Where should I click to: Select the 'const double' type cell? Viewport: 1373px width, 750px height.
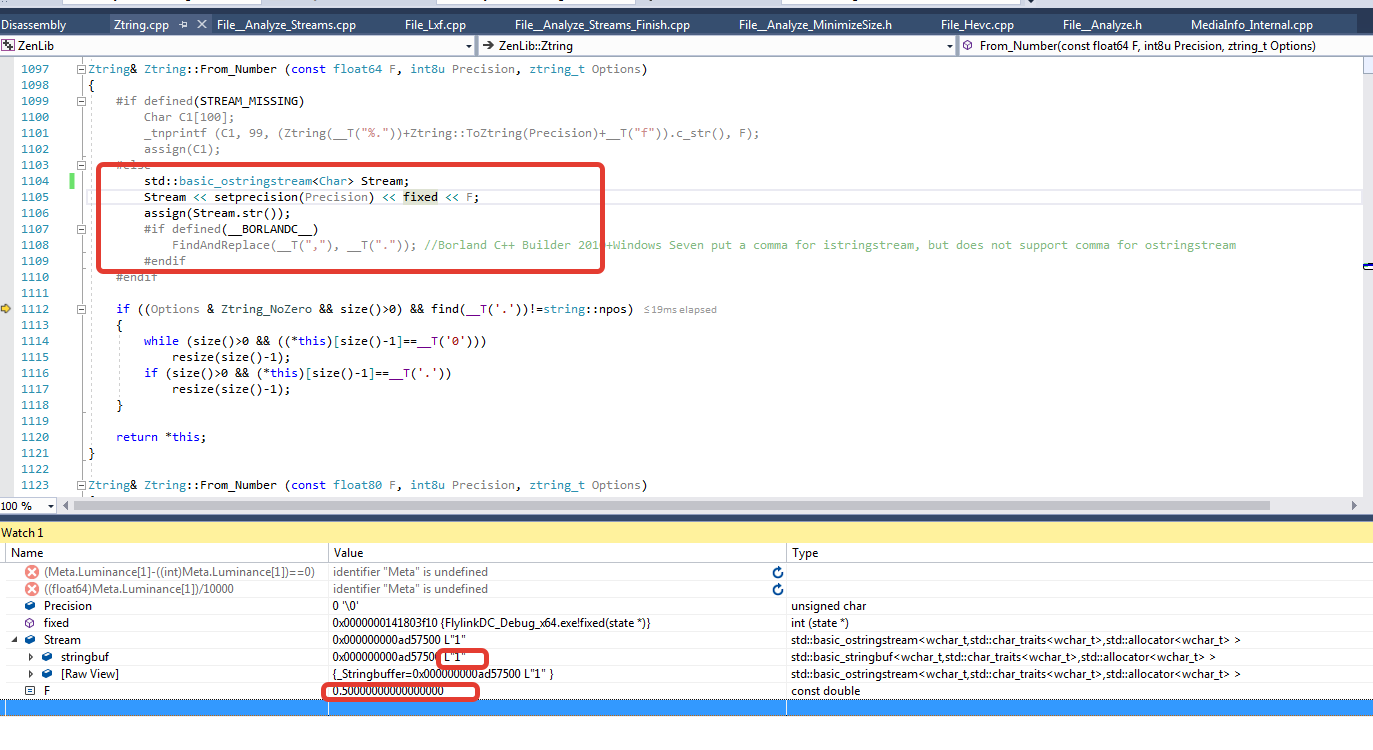[x=825, y=691]
